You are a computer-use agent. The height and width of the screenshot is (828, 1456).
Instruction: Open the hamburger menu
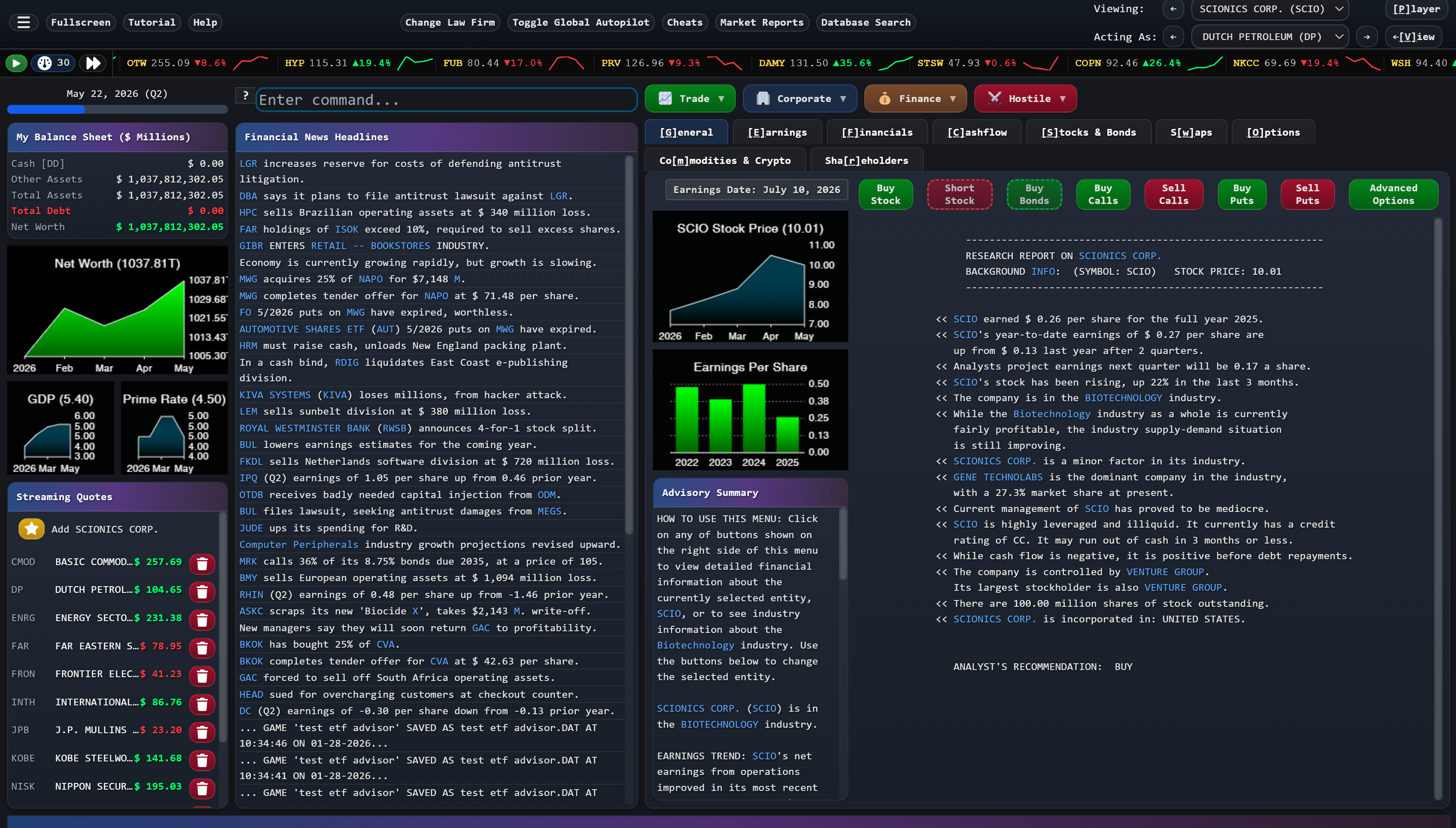pos(23,22)
